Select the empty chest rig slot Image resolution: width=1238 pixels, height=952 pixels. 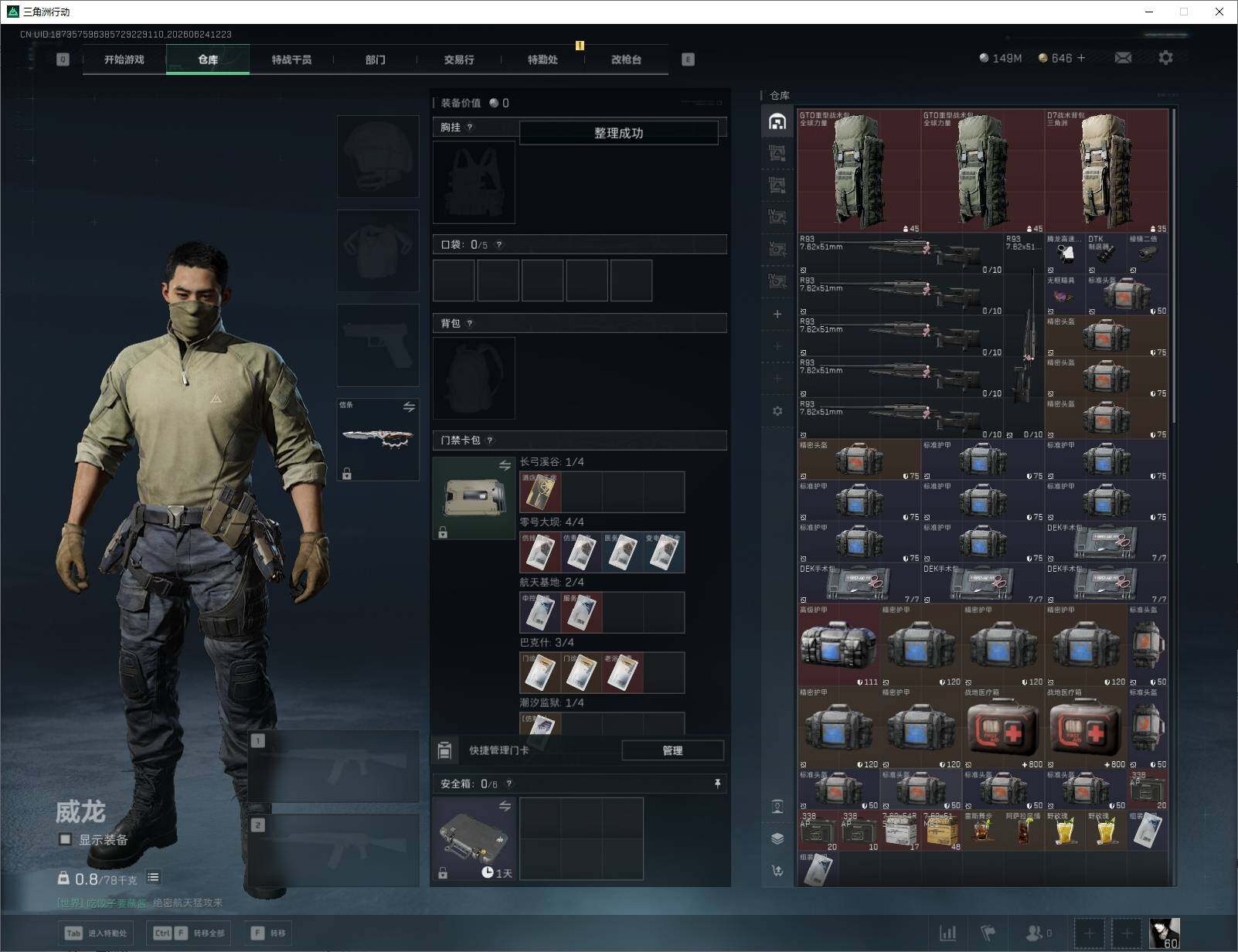tap(474, 182)
